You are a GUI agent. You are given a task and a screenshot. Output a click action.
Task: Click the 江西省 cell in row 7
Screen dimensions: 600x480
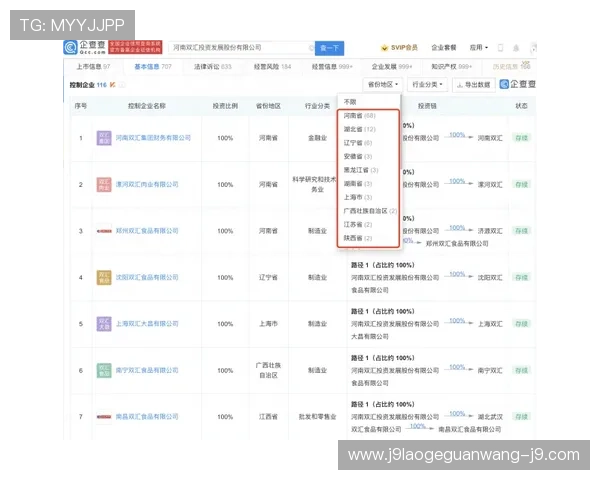click(268, 416)
